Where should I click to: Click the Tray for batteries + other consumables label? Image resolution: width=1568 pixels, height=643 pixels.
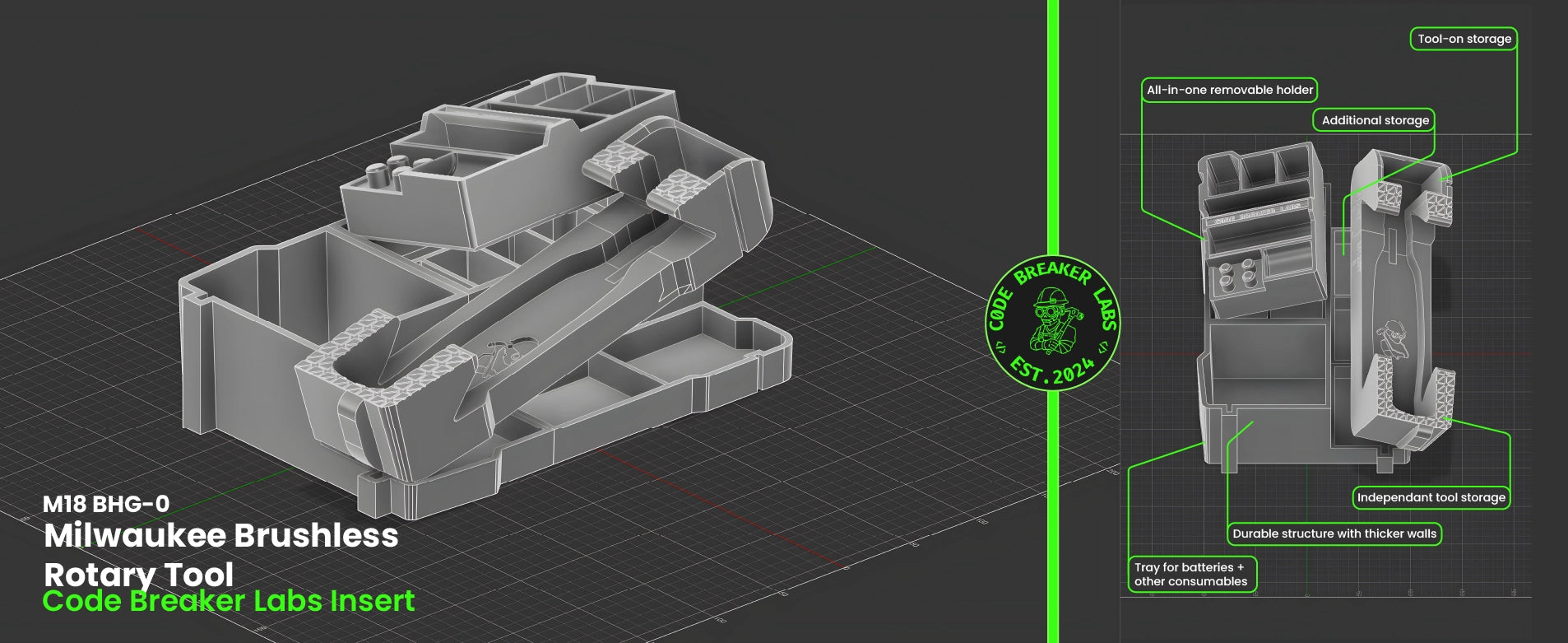coord(1190,574)
